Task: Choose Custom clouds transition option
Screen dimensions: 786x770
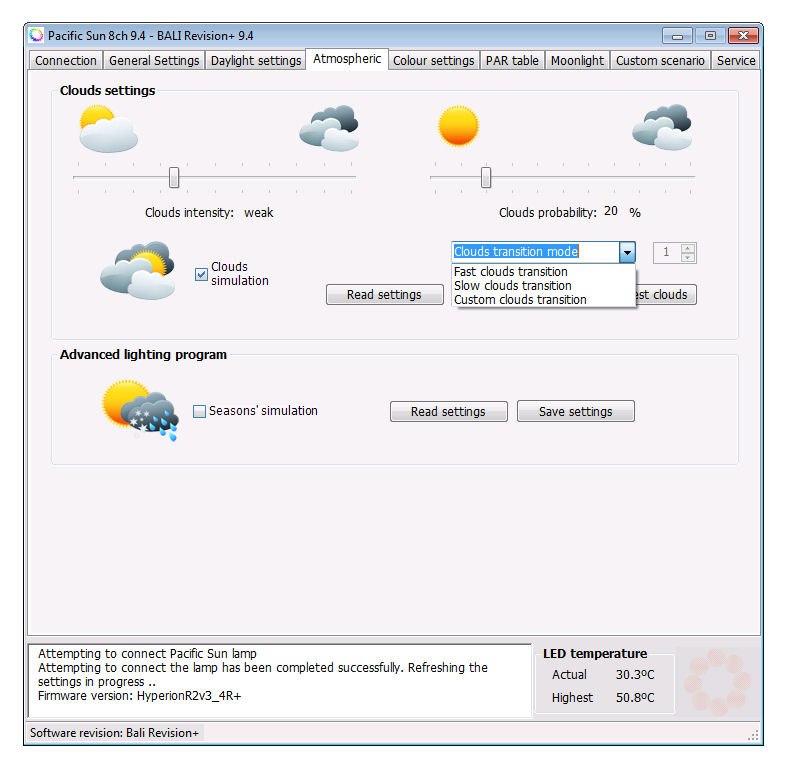Action: click(x=543, y=300)
